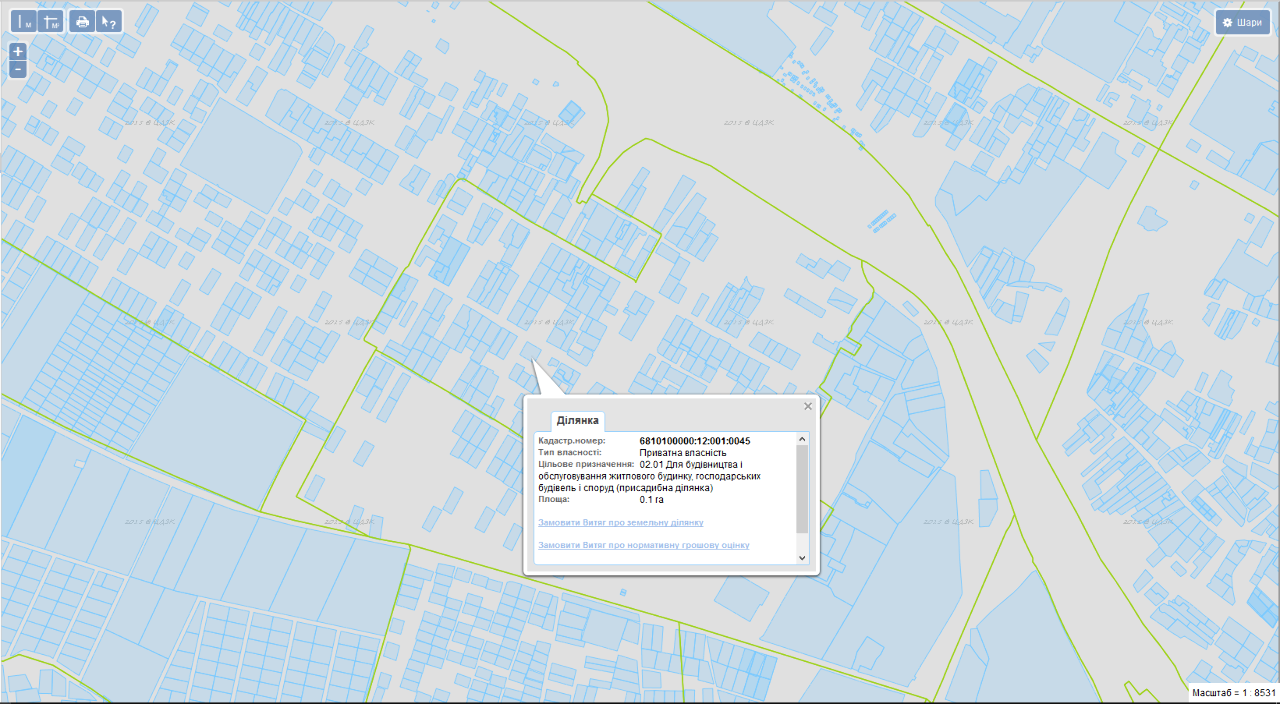Screen dimensions: 1280x704
Task: Click popup scrollbar up arrow
Action: pyautogui.click(x=802, y=439)
